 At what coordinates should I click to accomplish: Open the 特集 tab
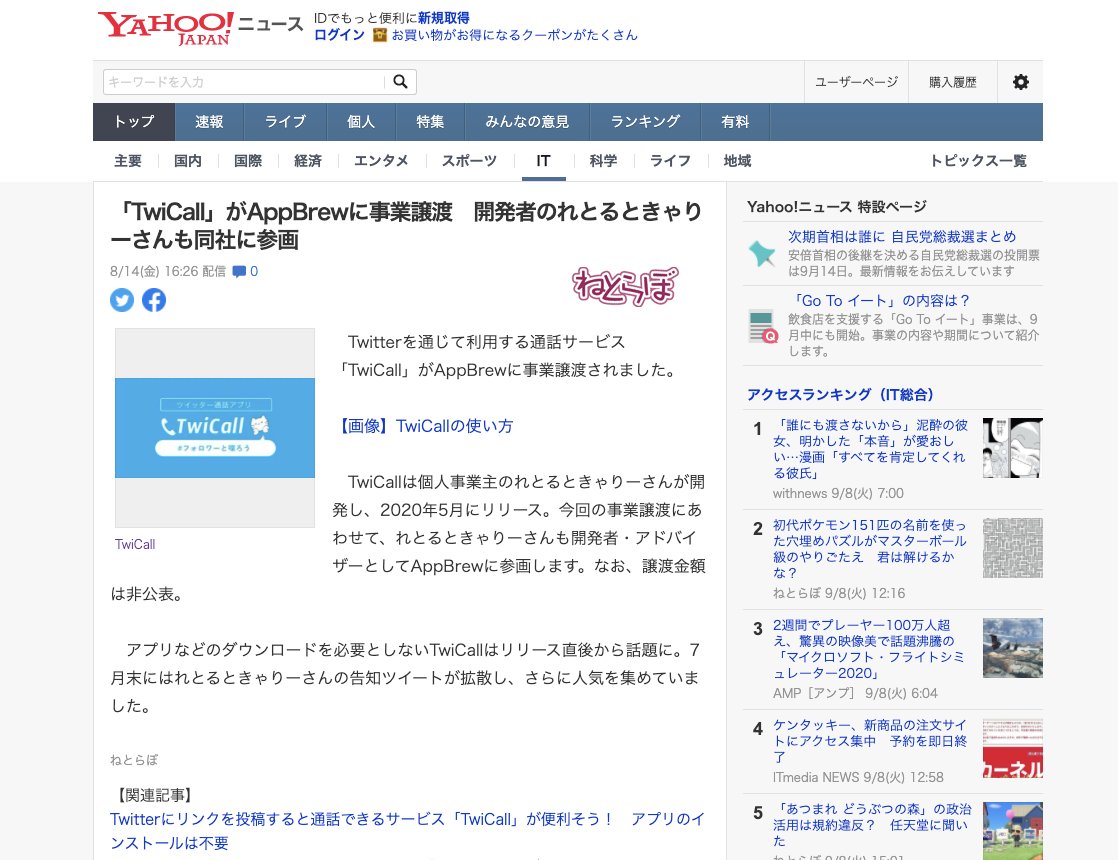coord(430,122)
